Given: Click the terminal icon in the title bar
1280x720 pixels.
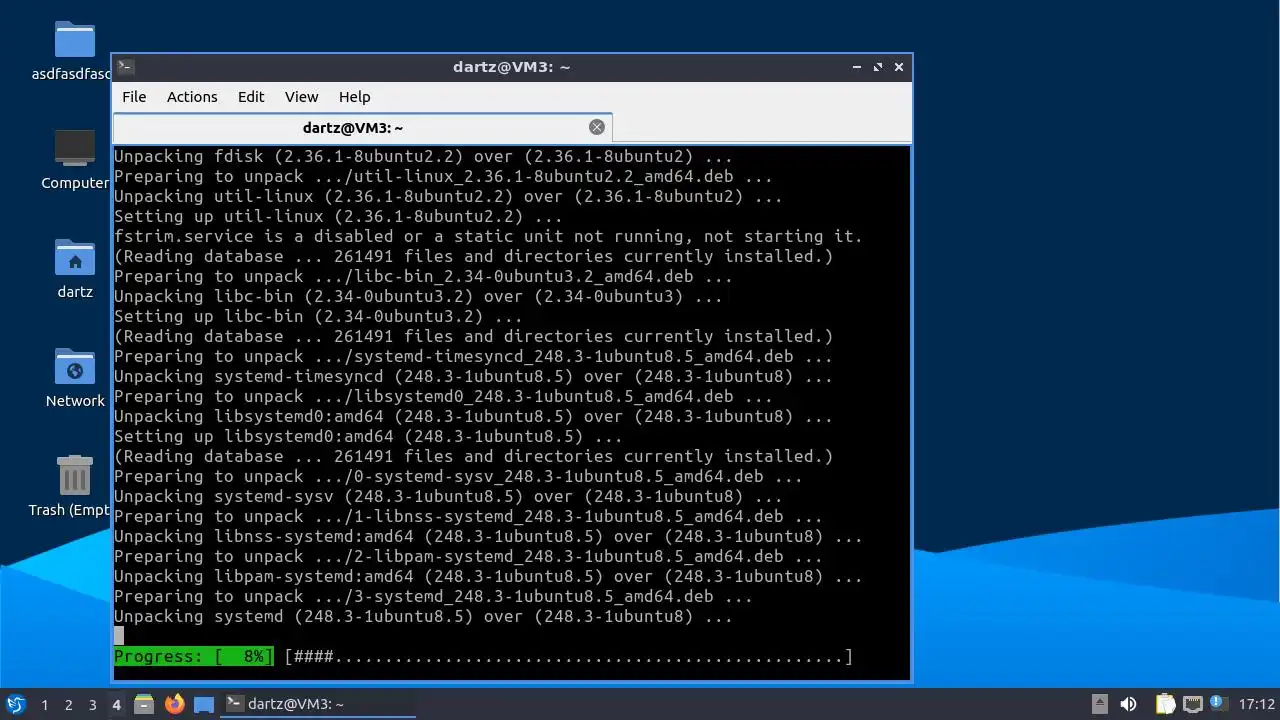Looking at the screenshot, I should click(x=125, y=67).
